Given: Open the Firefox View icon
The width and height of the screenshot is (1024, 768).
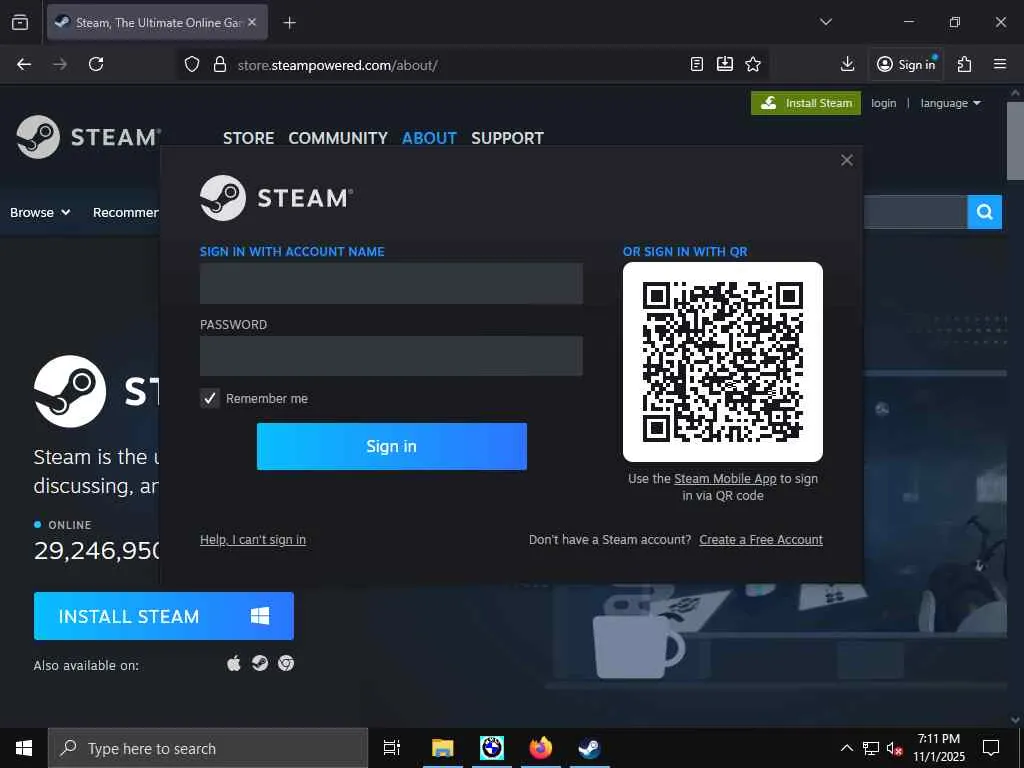Looking at the screenshot, I should click(20, 22).
